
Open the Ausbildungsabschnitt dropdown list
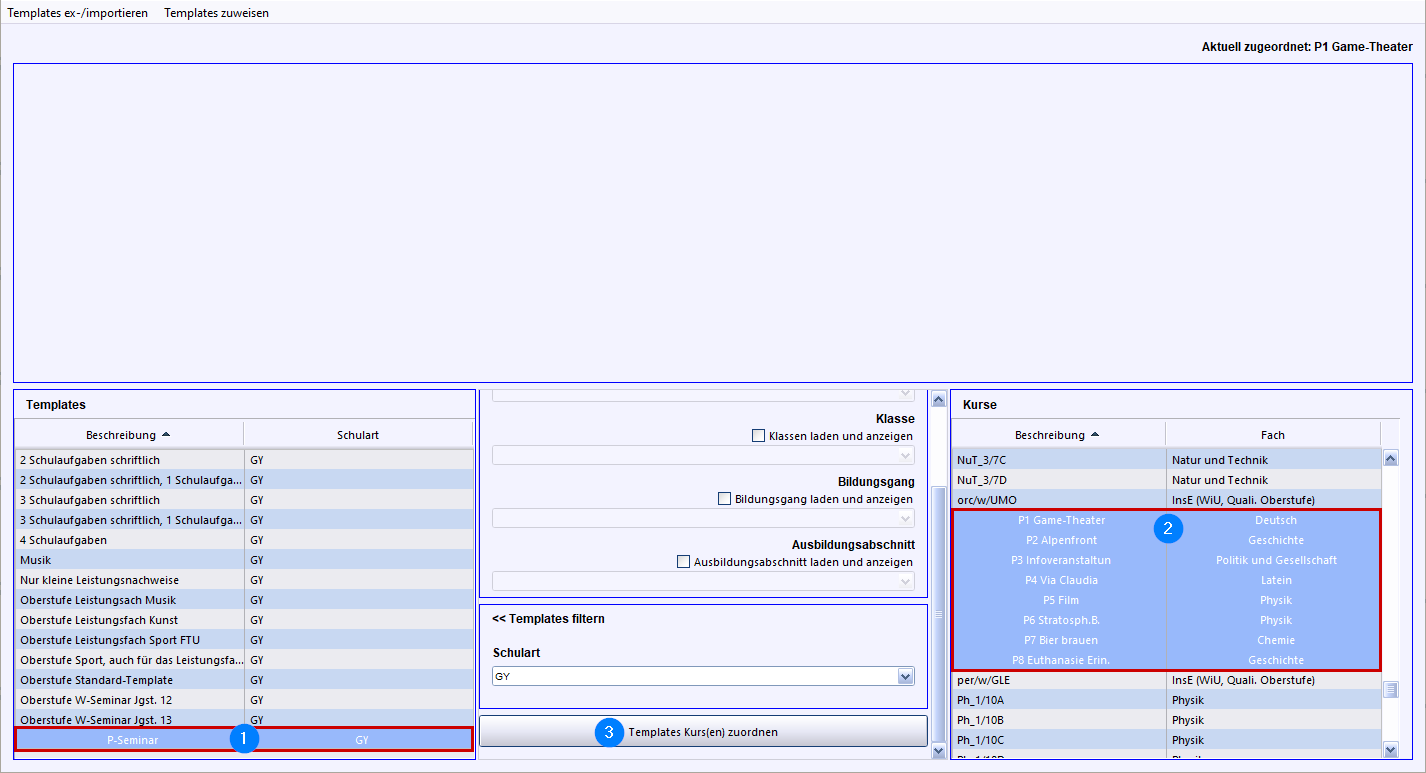[x=703, y=581]
